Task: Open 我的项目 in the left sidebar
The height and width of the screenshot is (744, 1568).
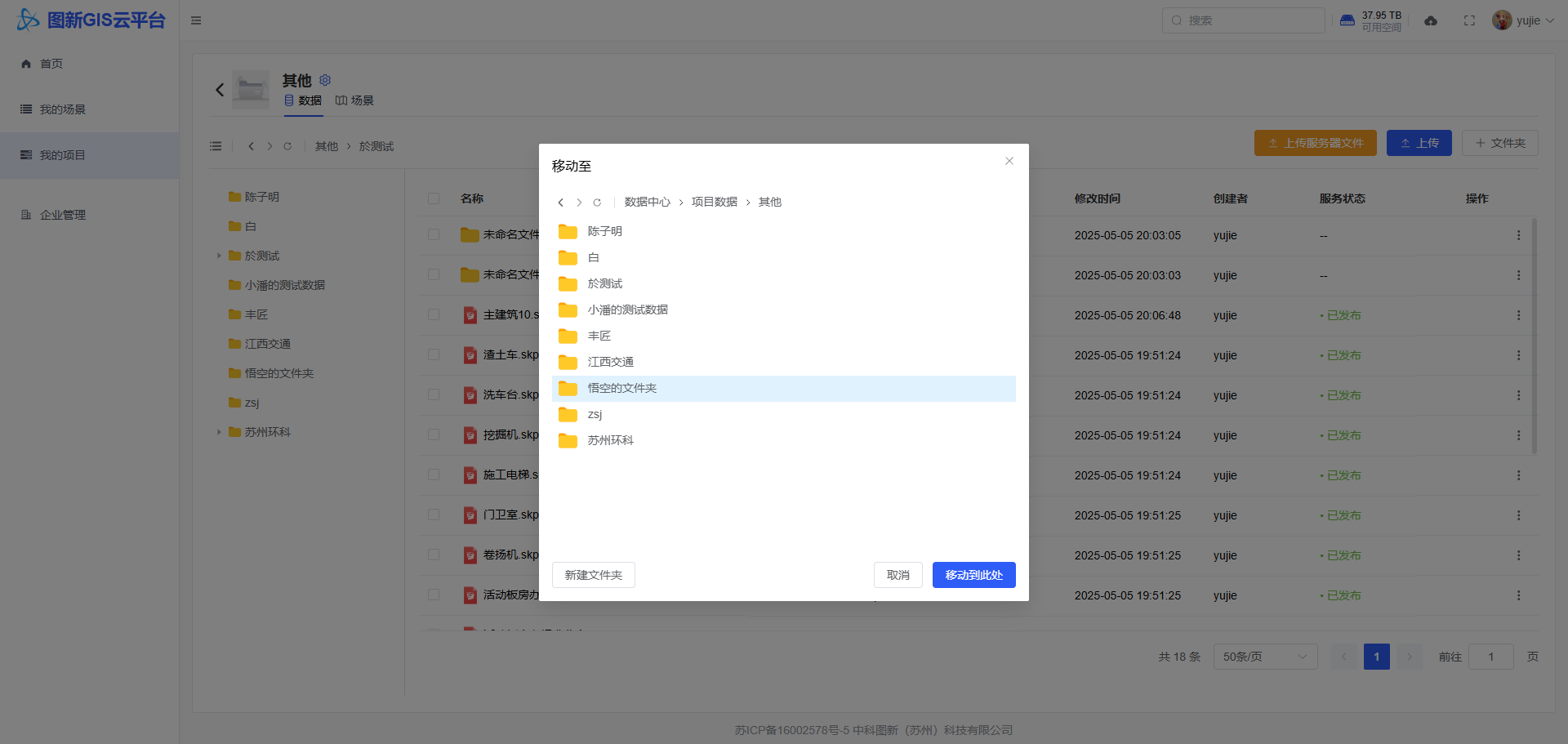Action: 90,155
